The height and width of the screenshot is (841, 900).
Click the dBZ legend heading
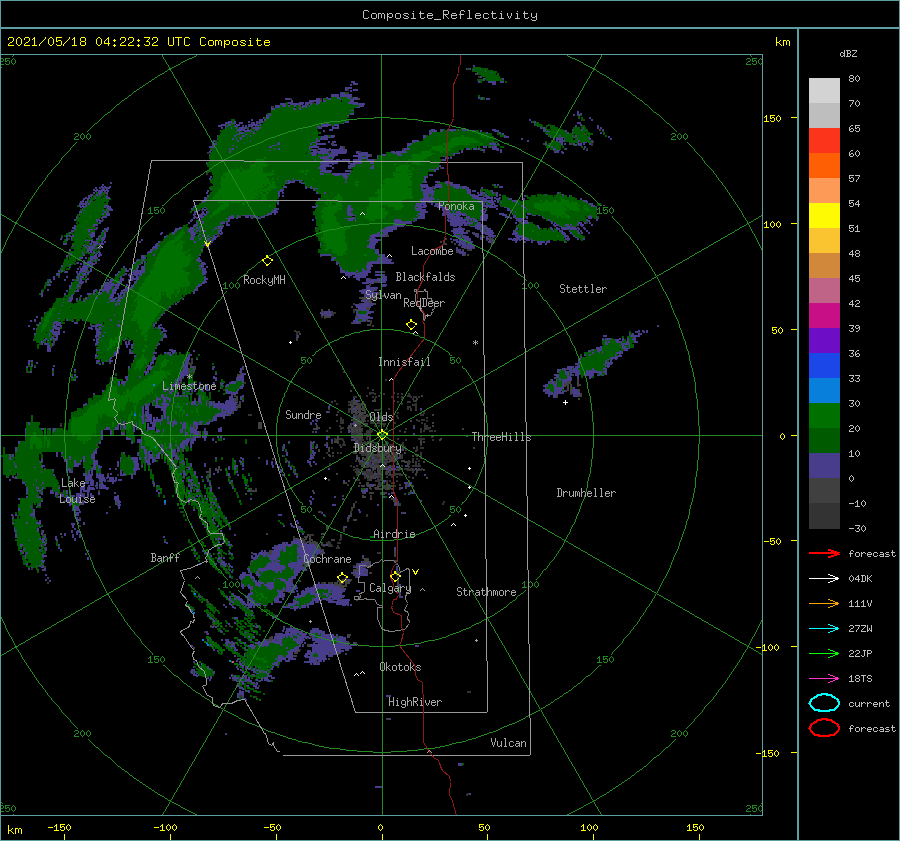(x=848, y=54)
